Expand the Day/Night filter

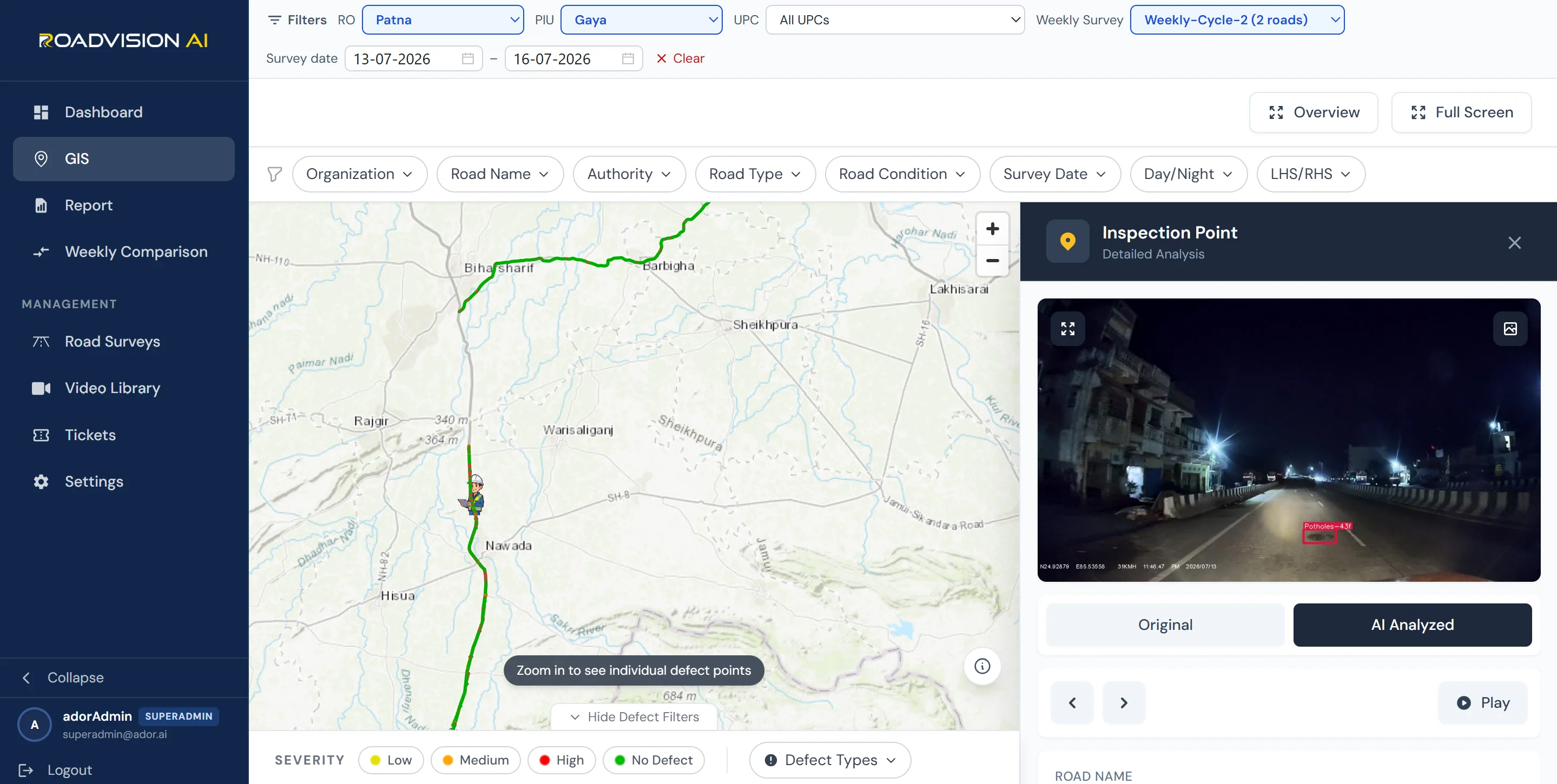[x=1188, y=174]
